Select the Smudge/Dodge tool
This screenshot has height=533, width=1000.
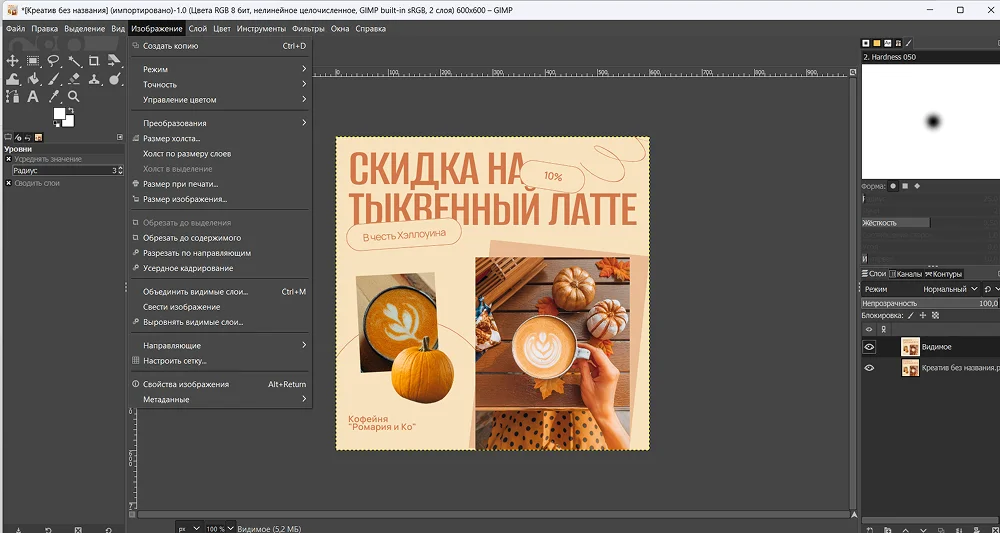[115, 79]
